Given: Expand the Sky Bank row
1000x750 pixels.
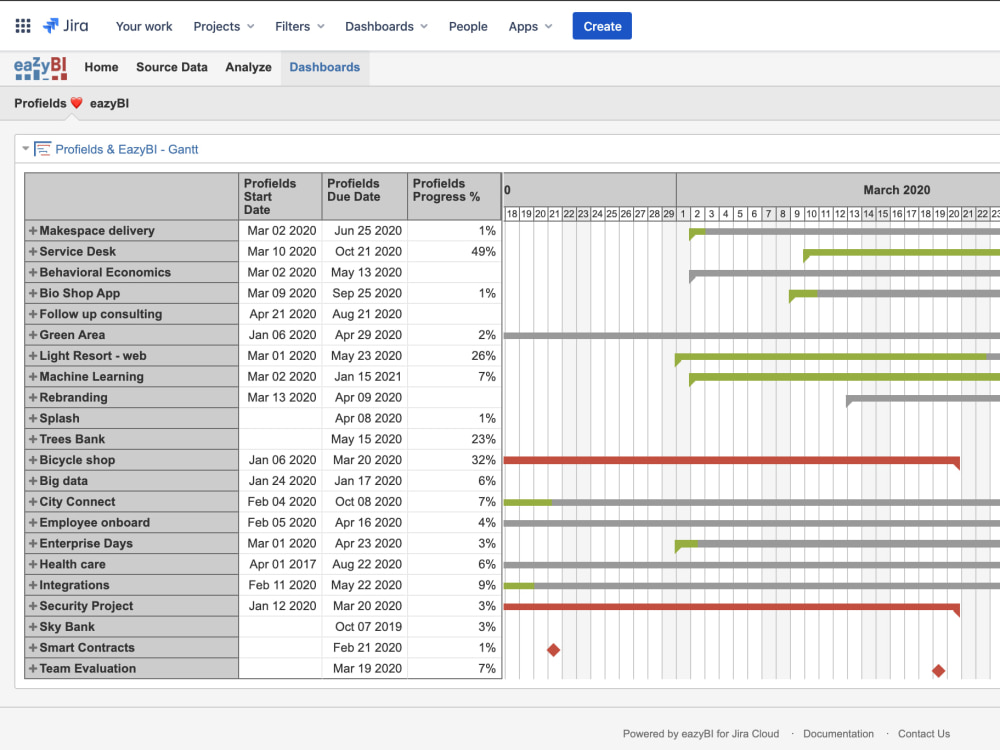Looking at the screenshot, I should pyautogui.click(x=33, y=626).
